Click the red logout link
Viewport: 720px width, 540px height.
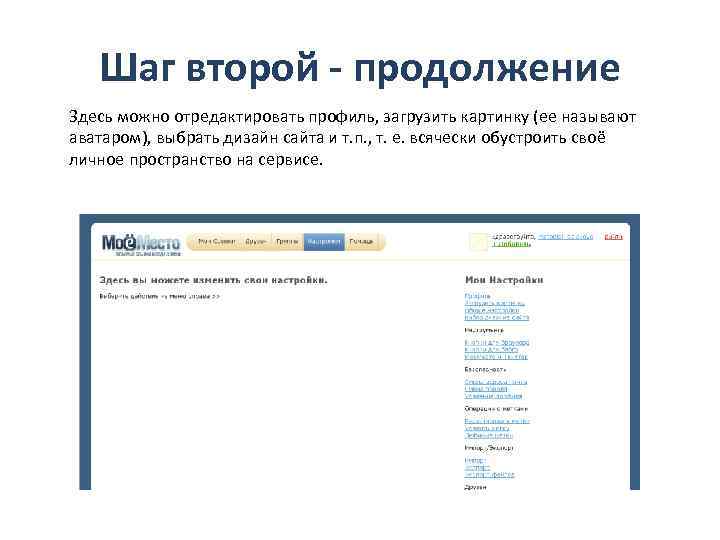(613, 236)
